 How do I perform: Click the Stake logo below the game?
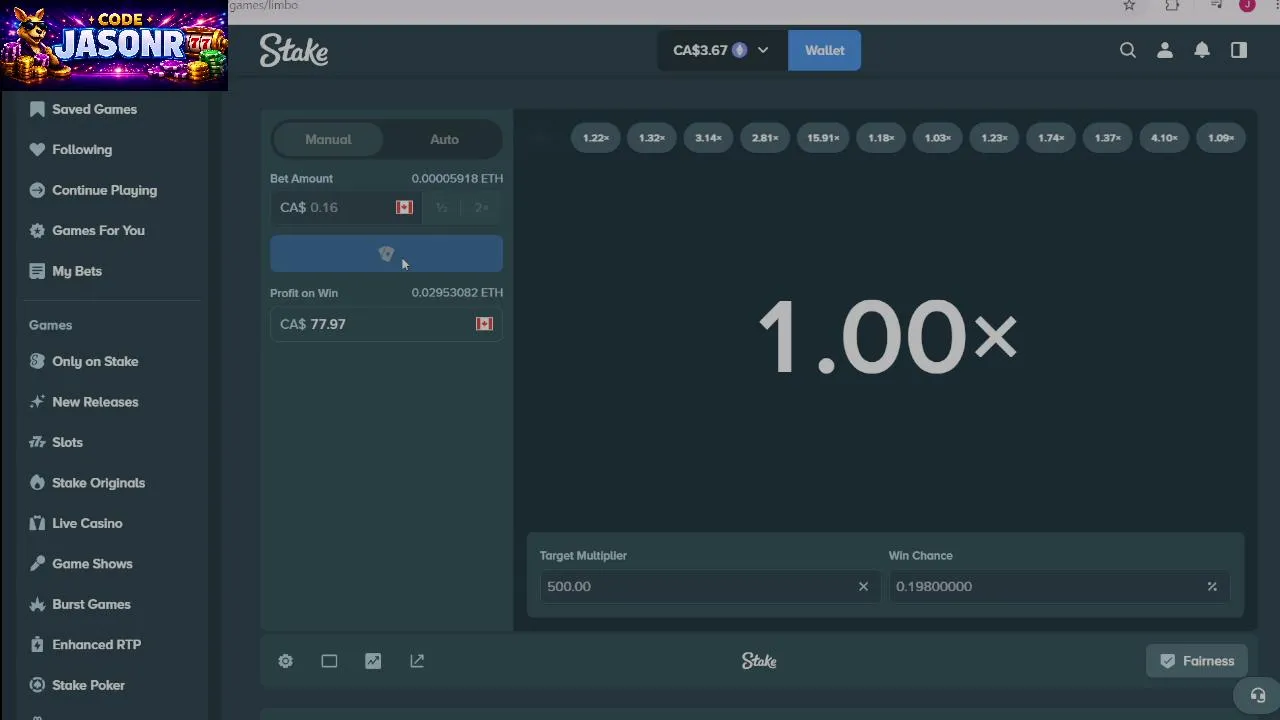(x=759, y=661)
